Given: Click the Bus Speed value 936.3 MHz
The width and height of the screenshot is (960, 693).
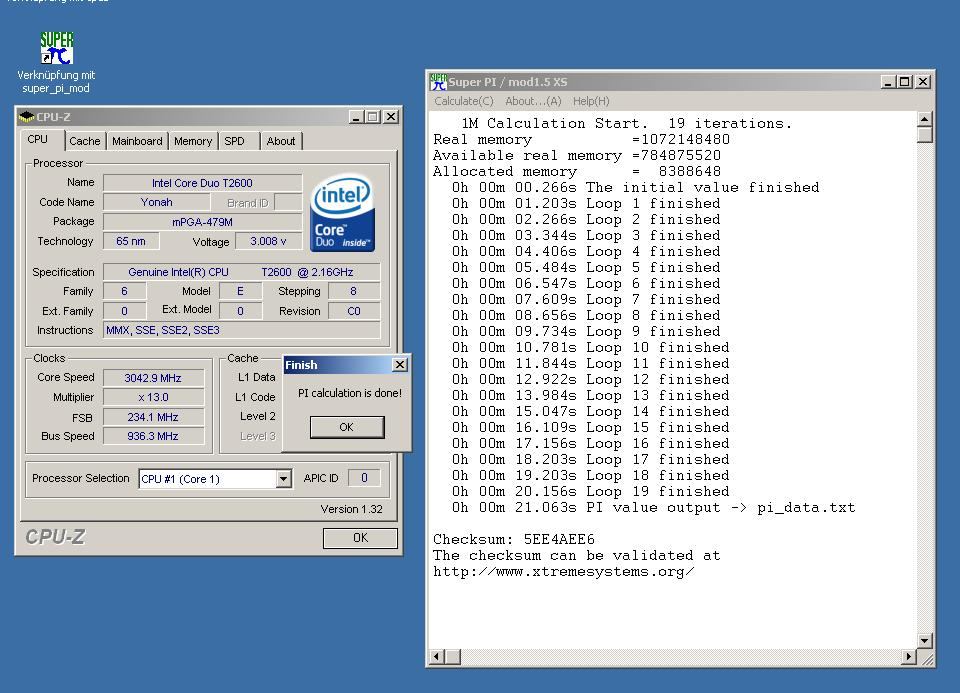Looking at the screenshot, I should pos(153,436).
